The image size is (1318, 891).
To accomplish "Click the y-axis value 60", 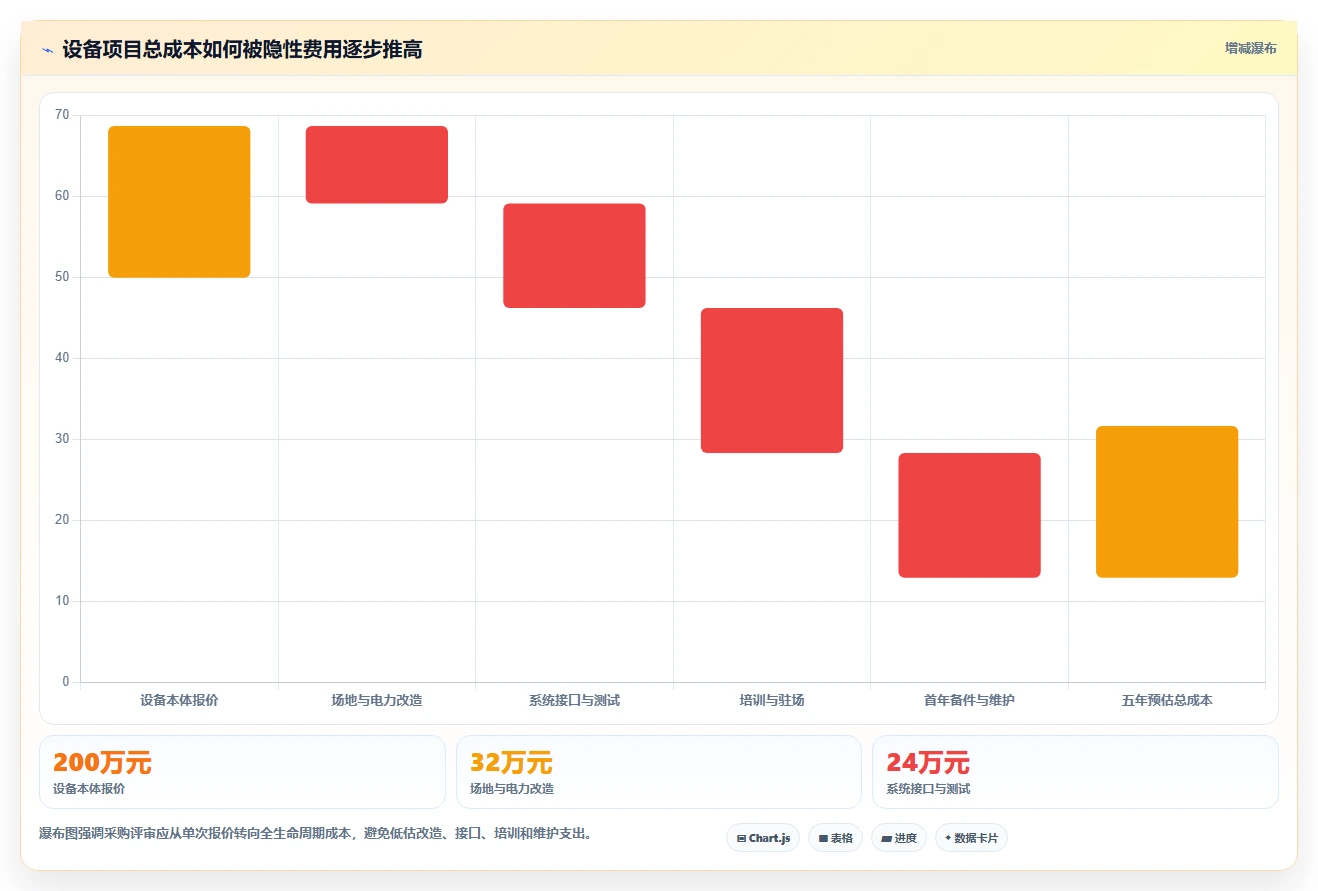I will [x=62, y=196].
